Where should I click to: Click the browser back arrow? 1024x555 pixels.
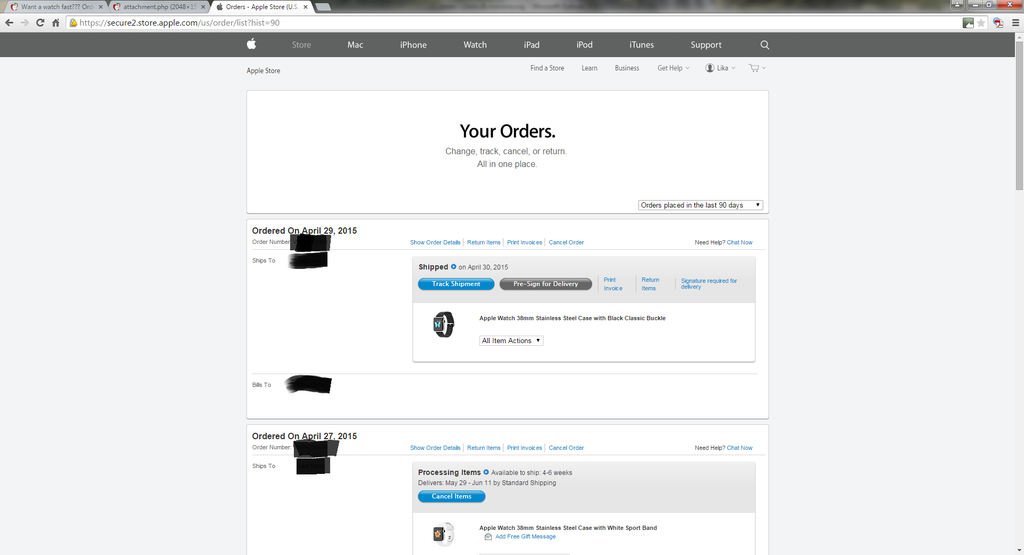click(9, 22)
